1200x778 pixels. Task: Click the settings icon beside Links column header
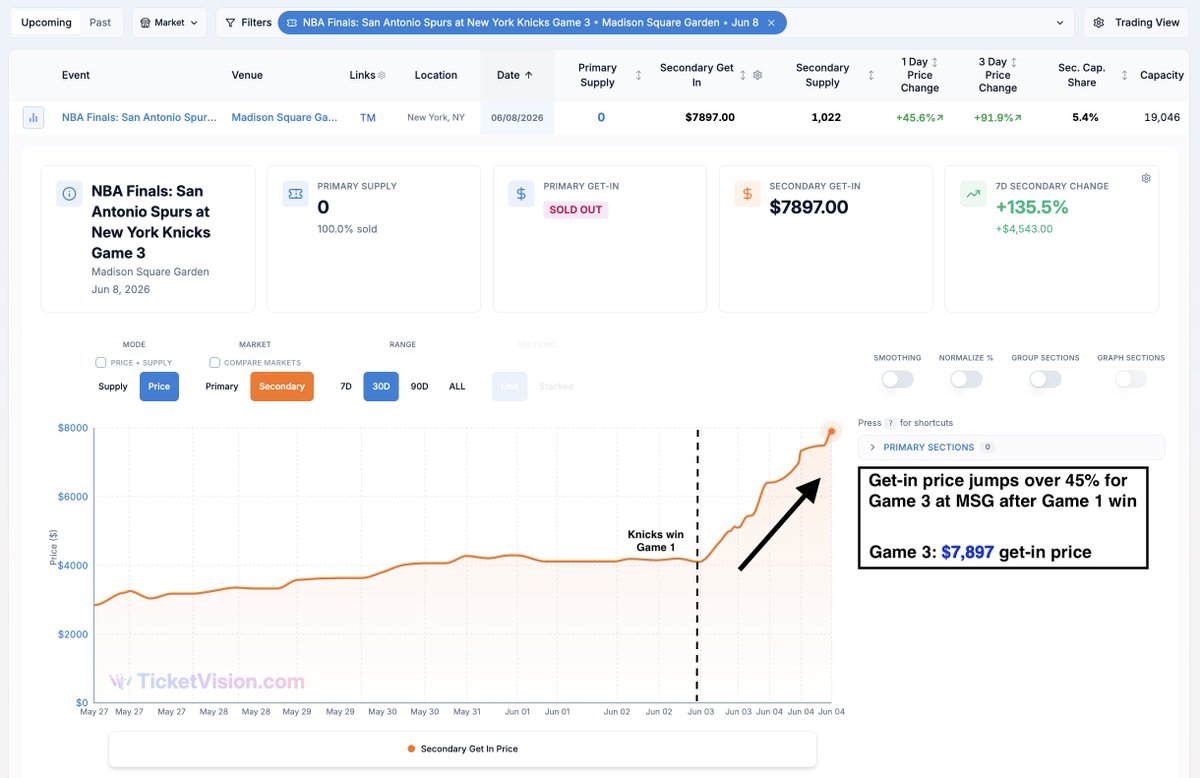point(382,75)
